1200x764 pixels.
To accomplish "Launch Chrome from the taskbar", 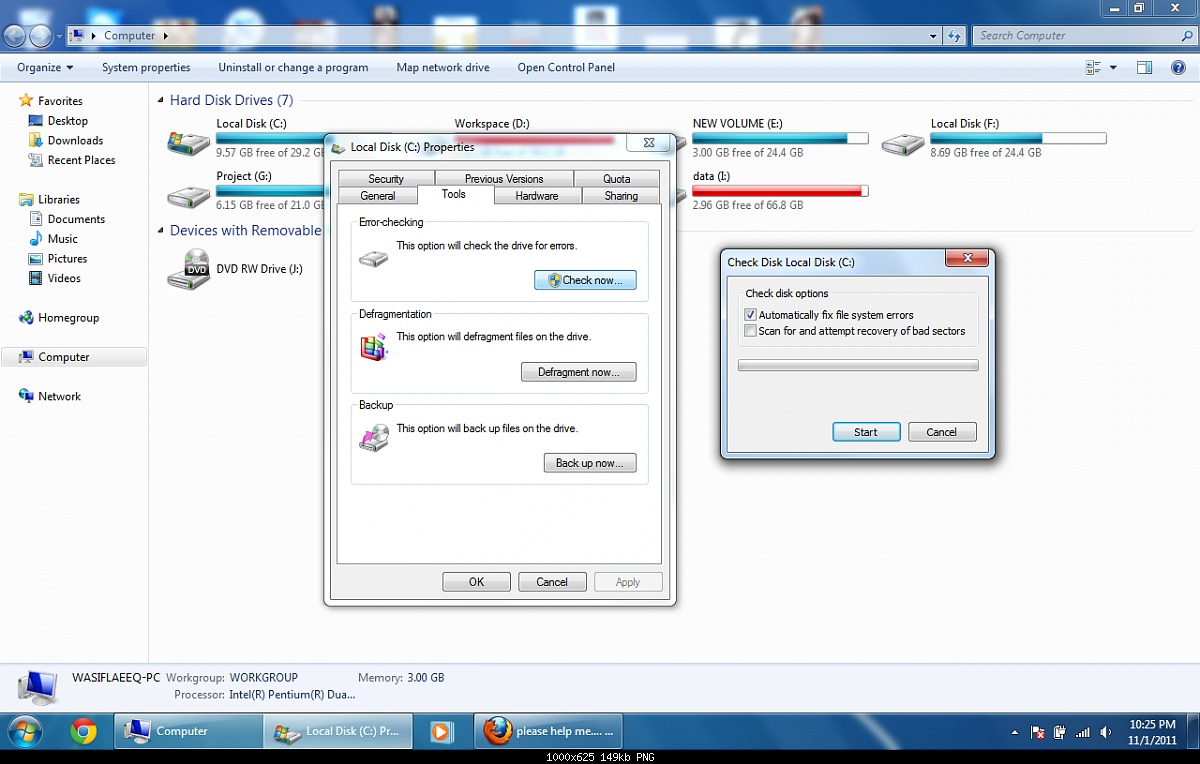I will 83,732.
